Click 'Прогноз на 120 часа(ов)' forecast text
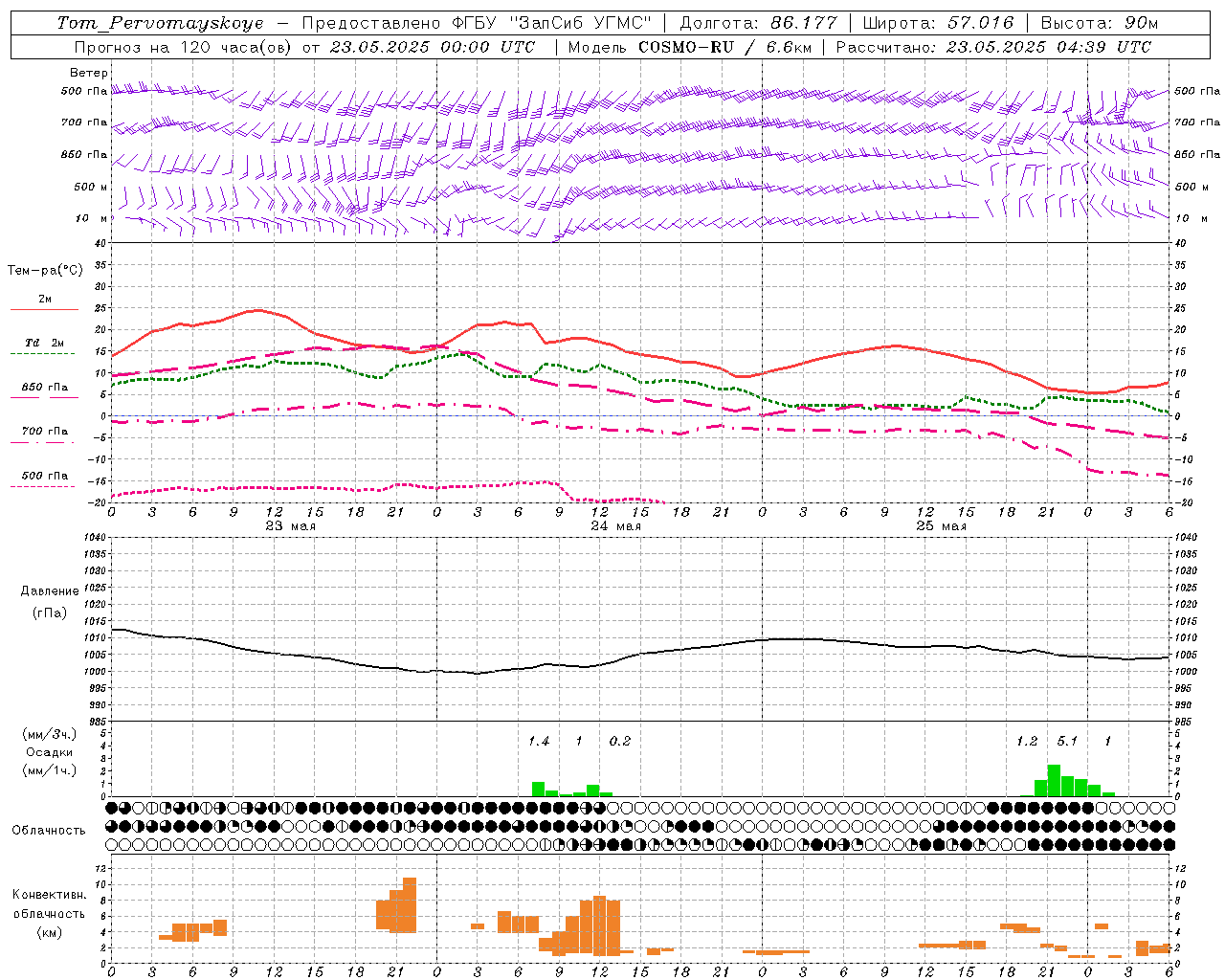This screenshot has width=1225, height=980. (x=184, y=47)
